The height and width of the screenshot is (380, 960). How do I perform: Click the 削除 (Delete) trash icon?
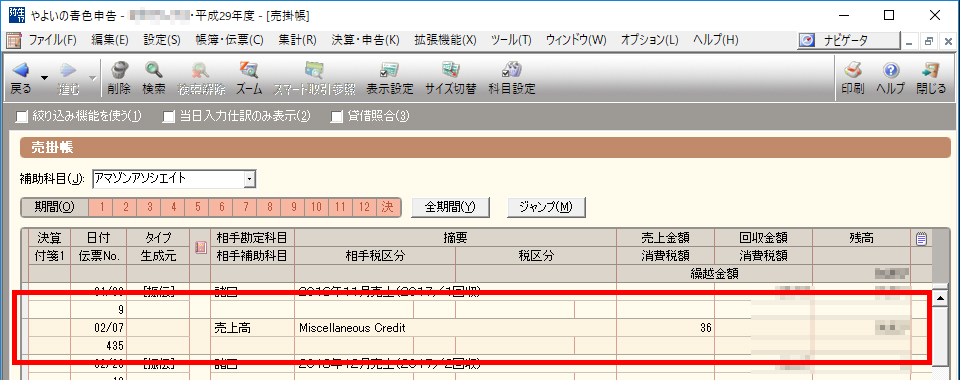point(119,71)
